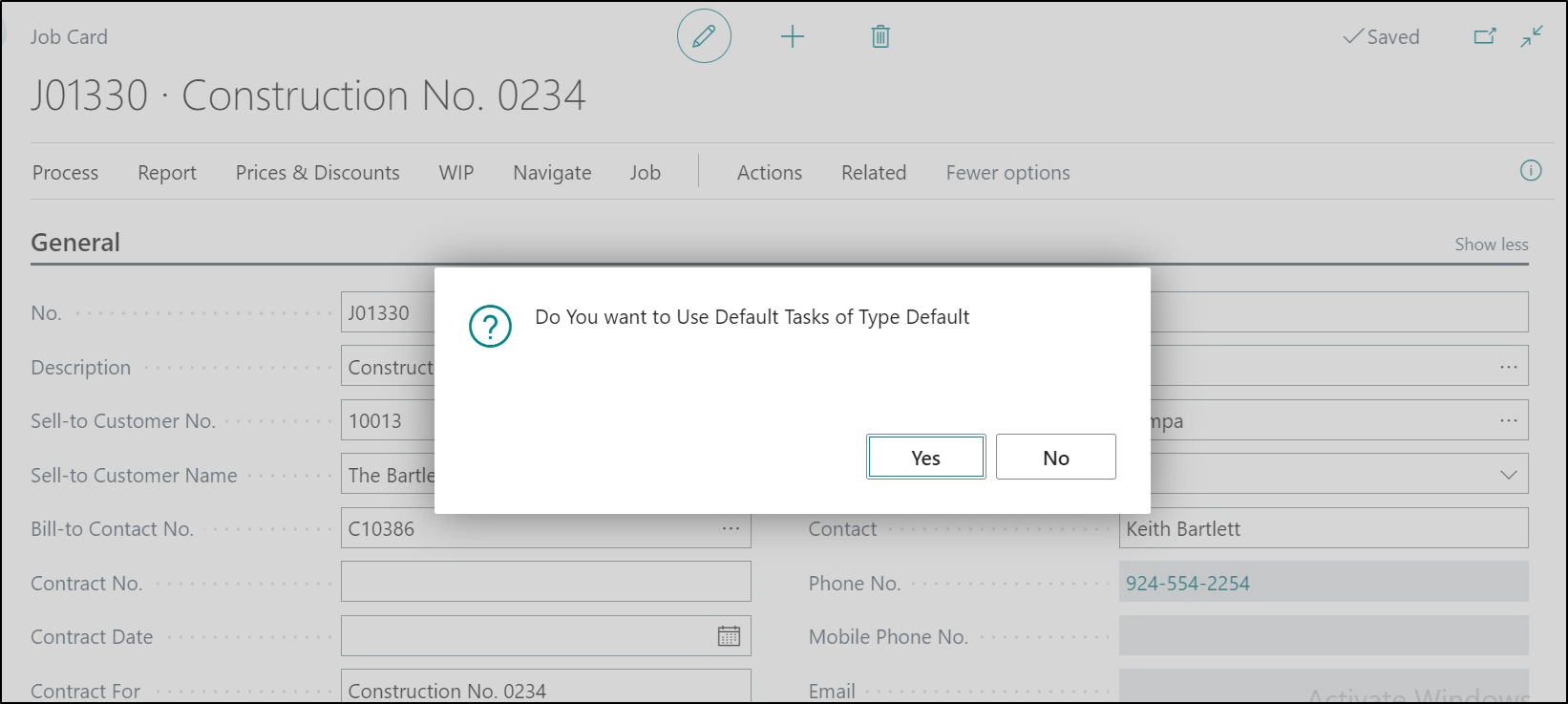This screenshot has height=704, width=1568.
Task: Decline with the No button
Action: click(x=1055, y=458)
